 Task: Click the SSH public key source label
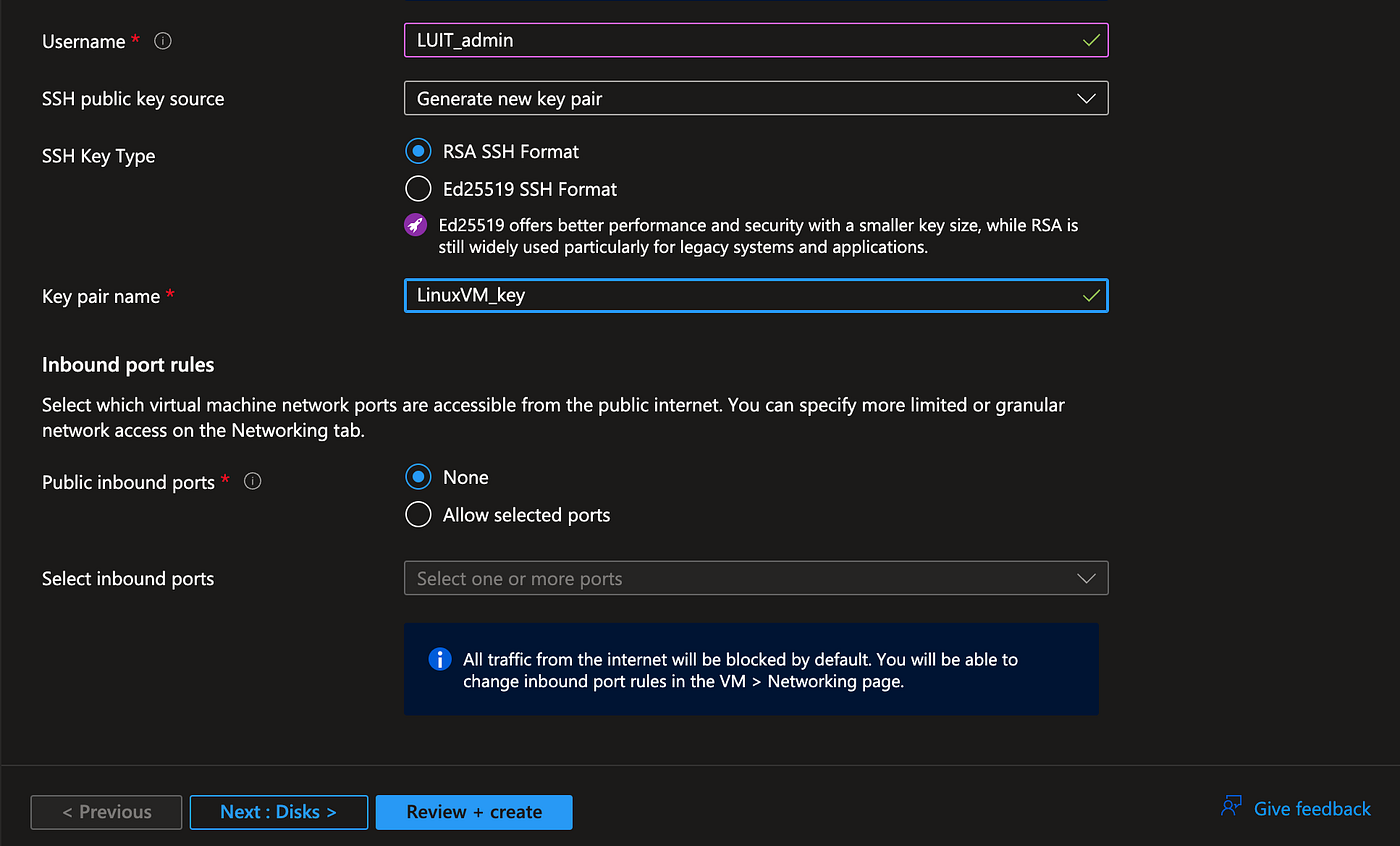133,99
